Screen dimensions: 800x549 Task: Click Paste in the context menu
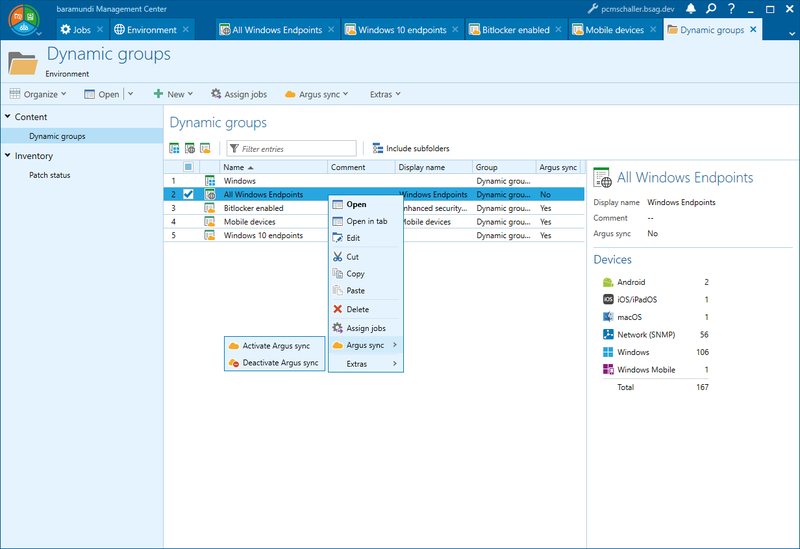[365, 291]
